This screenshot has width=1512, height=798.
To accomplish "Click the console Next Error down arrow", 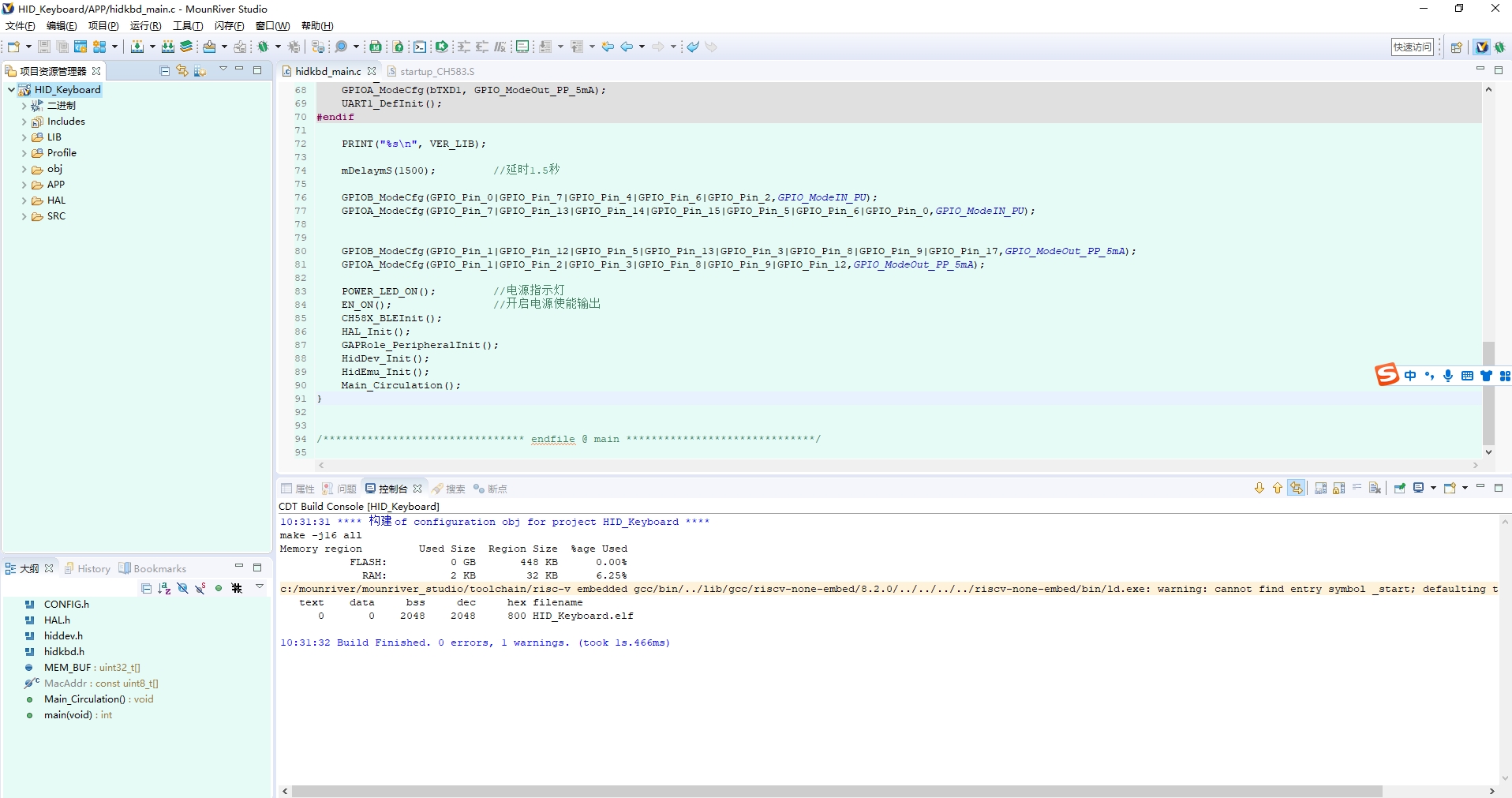I will click(1259, 488).
